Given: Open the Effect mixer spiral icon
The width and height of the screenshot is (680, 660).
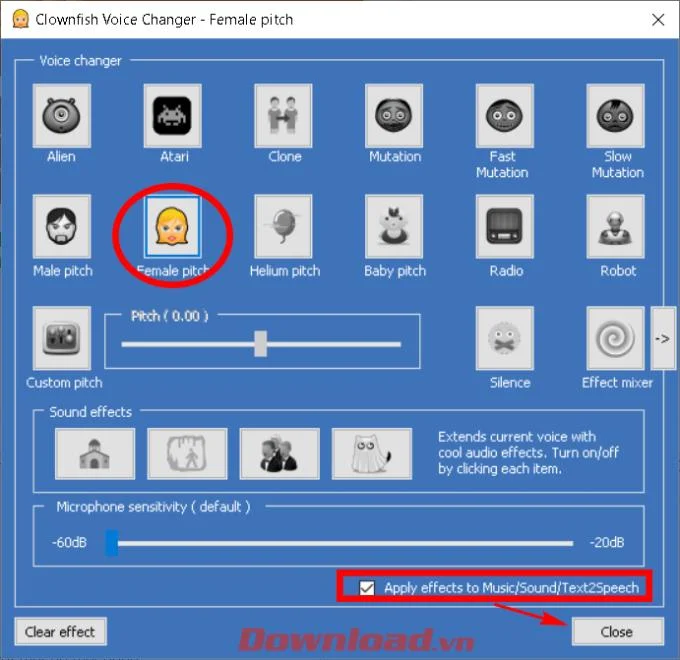Looking at the screenshot, I should [x=615, y=338].
